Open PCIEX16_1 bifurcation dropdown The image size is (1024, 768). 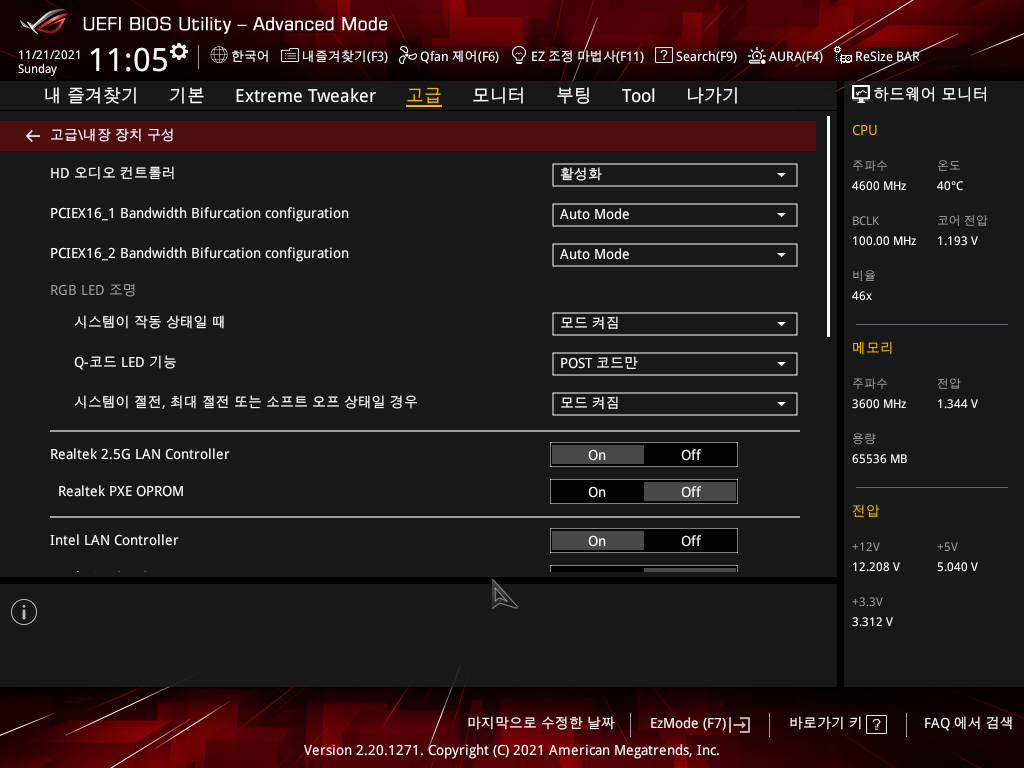[675, 215]
